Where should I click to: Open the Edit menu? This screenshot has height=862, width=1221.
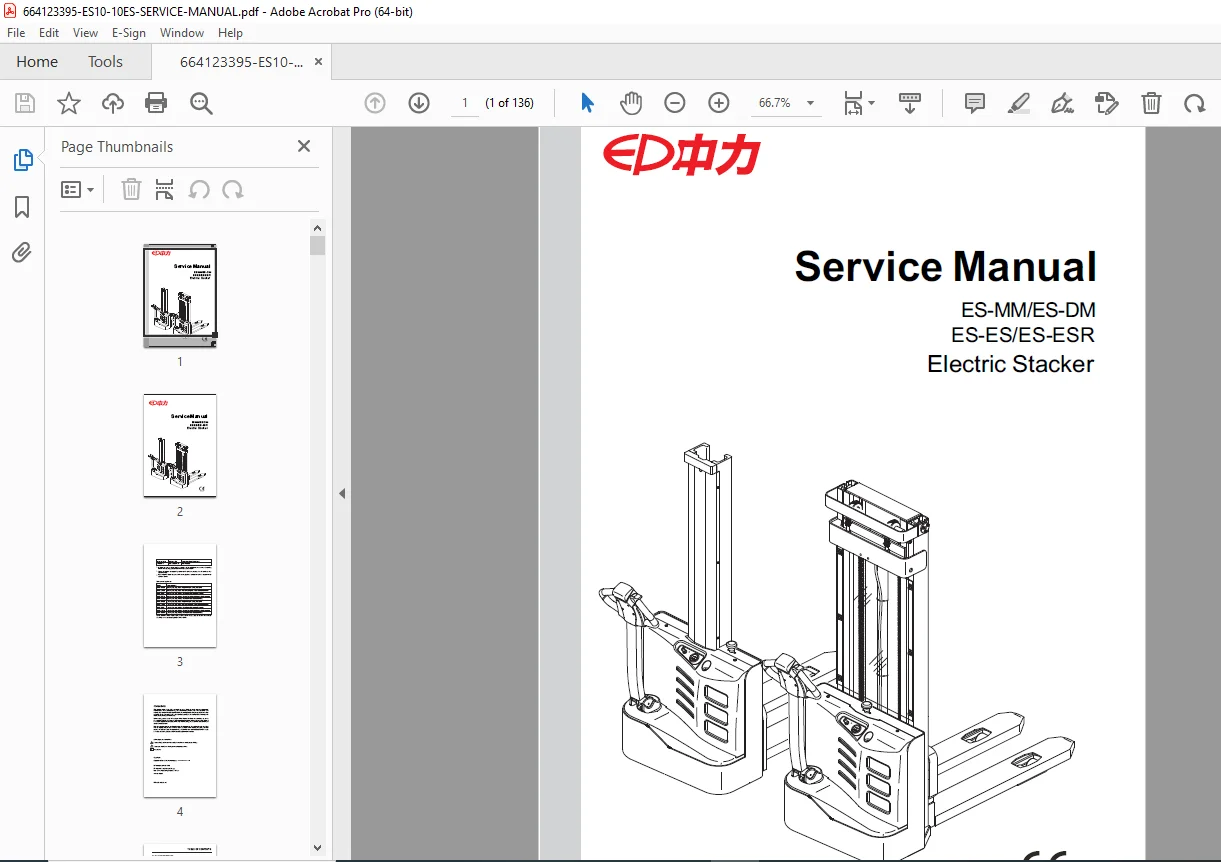[49, 33]
